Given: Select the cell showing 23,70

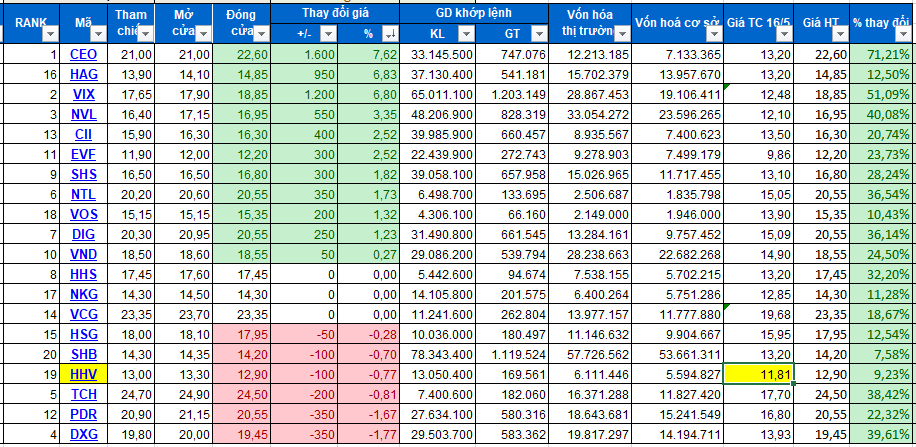Looking at the screenshot, I should coord(183,314).
